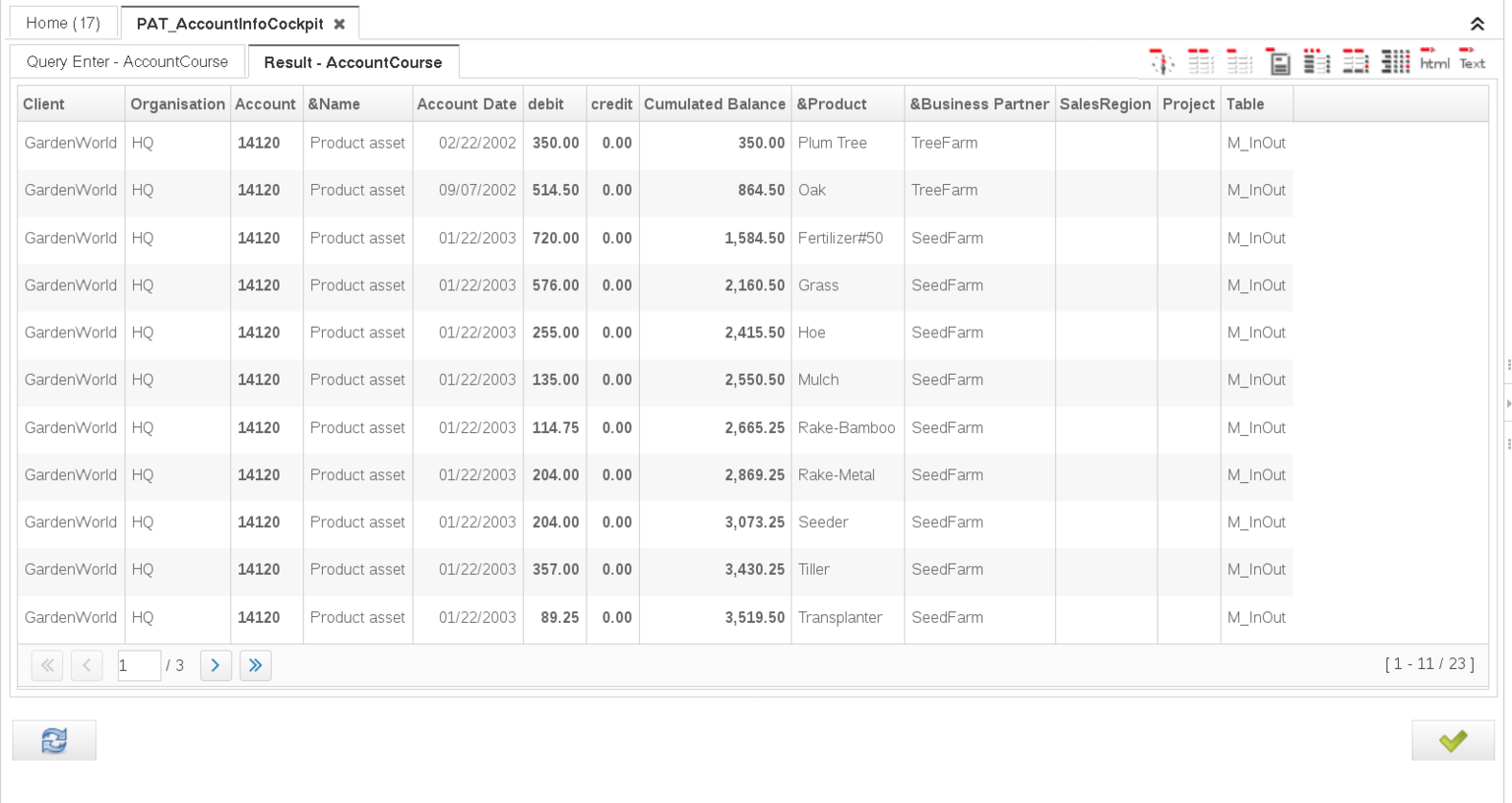Screen dimensions: 1512x803
Task: Click the html export icon
Action: click(x=1434, y=61)
